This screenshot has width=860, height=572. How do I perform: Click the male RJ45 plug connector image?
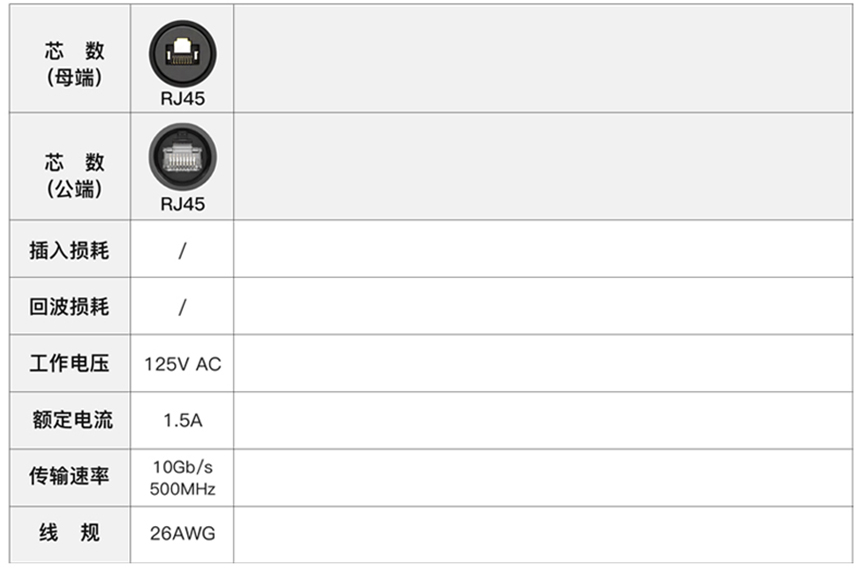183,157
